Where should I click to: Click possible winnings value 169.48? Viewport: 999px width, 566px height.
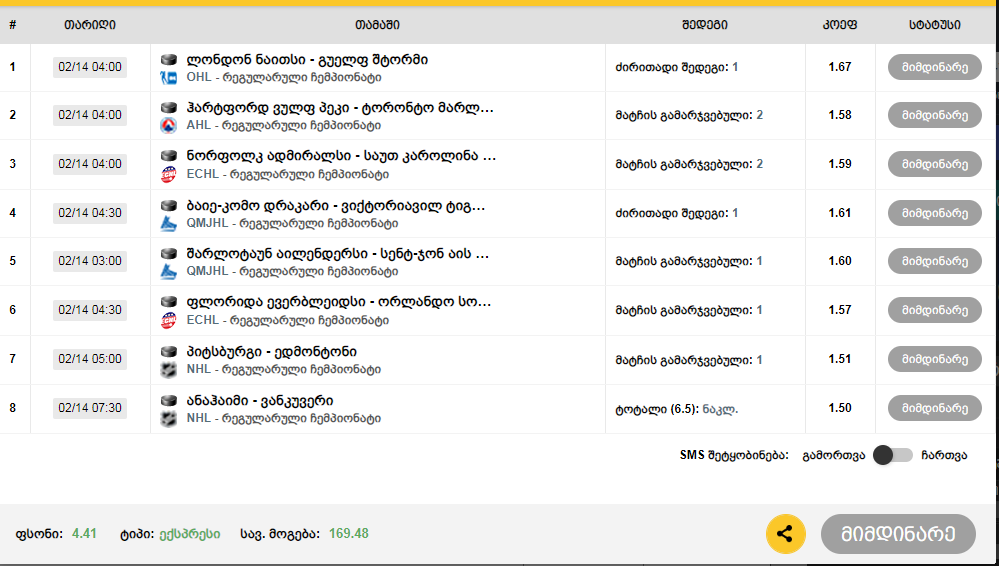[349, 533]
